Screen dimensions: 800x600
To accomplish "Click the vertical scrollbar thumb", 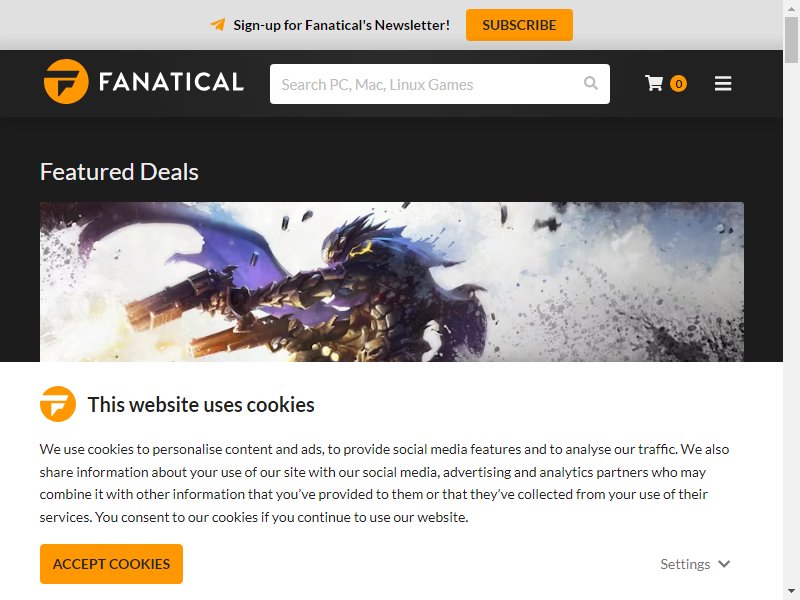I will point(791,39).
